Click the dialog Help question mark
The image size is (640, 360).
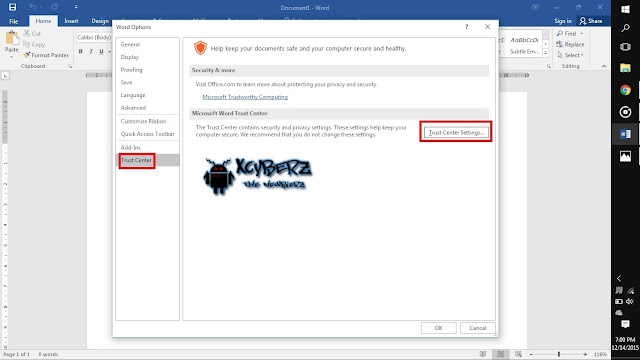[x=467, y=27]
